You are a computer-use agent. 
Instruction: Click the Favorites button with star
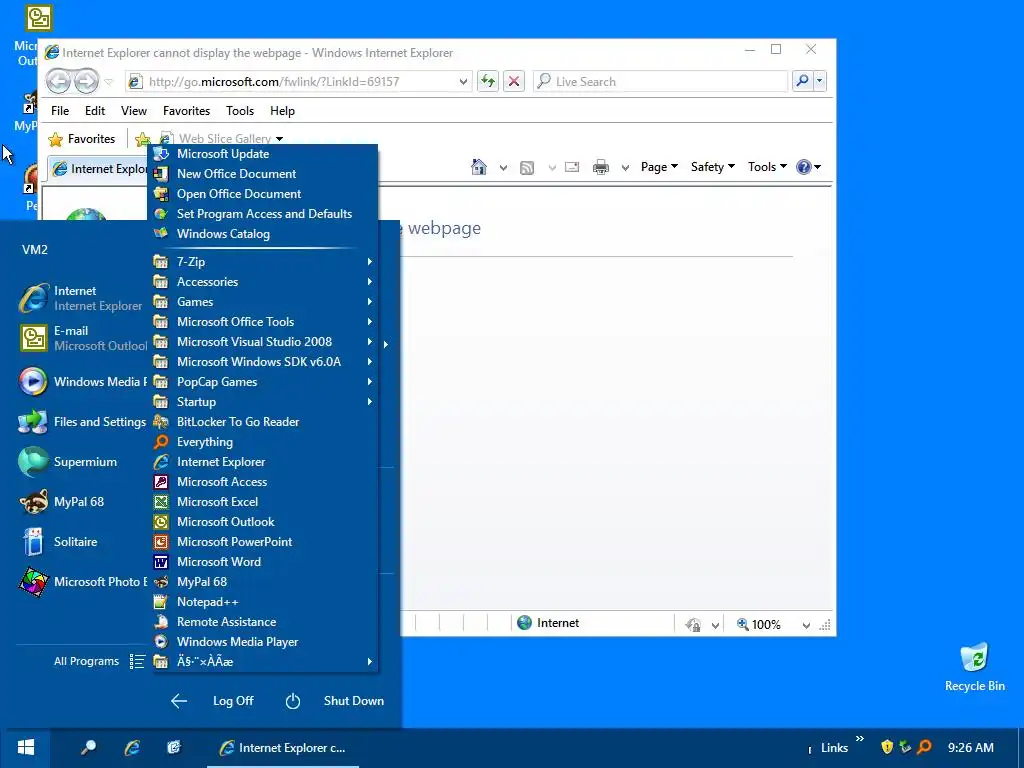pos(82,139)
